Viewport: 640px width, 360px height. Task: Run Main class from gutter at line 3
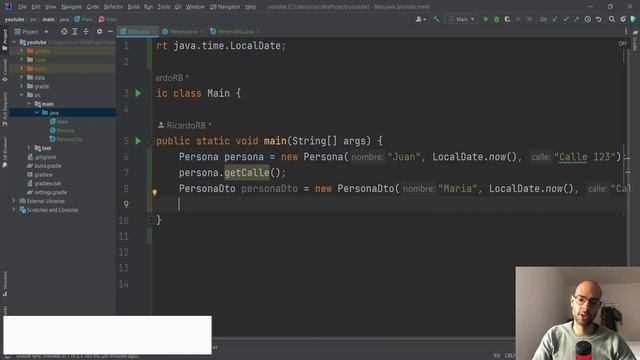click(x=138, y=93)
